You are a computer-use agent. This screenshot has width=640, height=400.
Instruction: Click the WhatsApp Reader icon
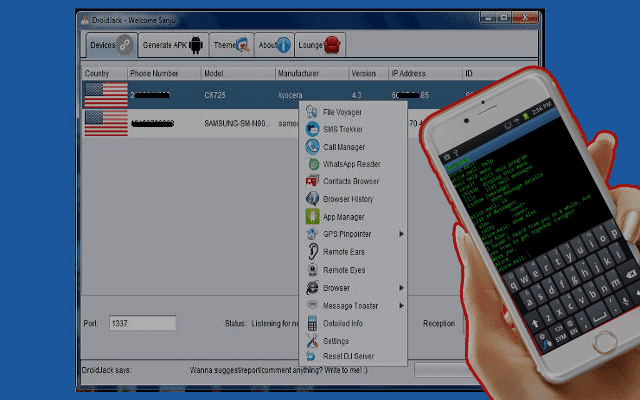[x=313, y=164]
